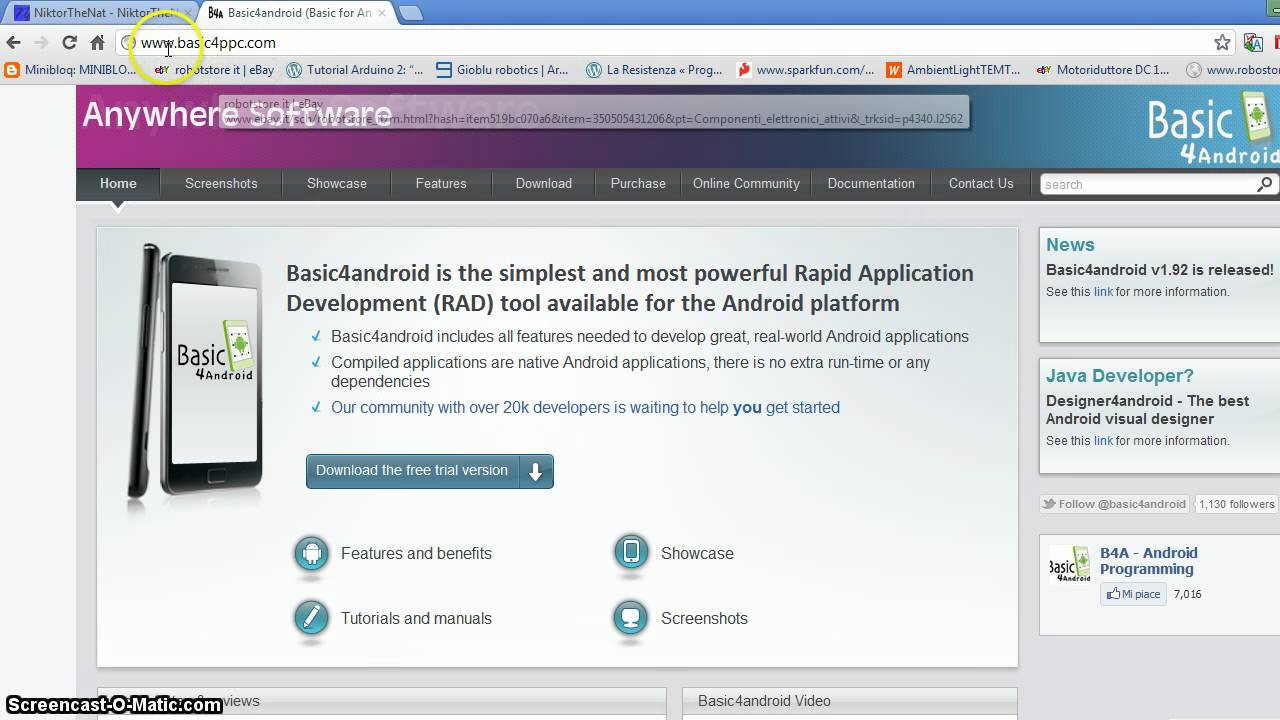The image size is (1280, 720).
Task: Open the Tutorials and manuals link
Action: tap(416, 618)
